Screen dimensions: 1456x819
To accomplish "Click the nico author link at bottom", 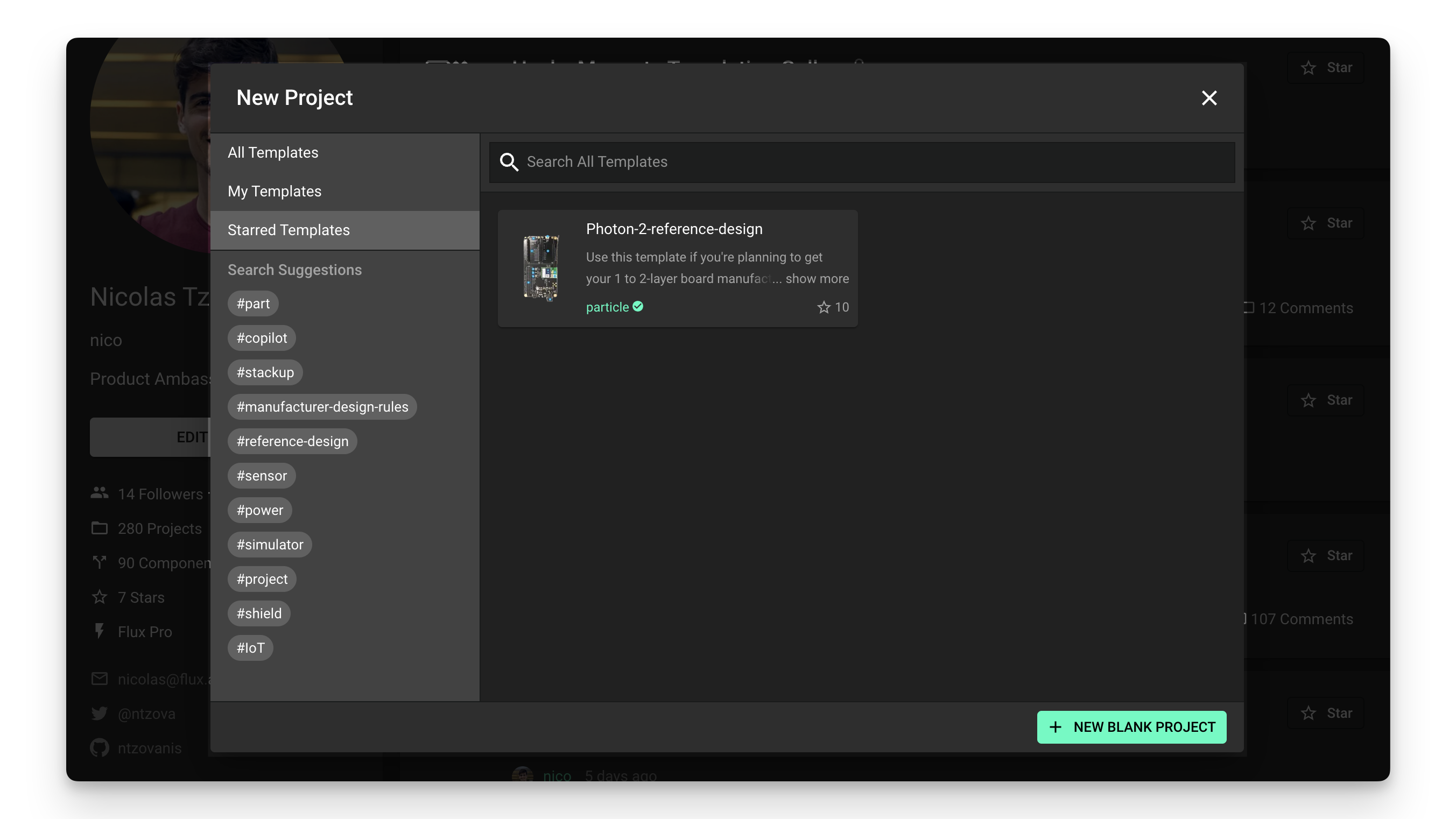I will point(557,776).
